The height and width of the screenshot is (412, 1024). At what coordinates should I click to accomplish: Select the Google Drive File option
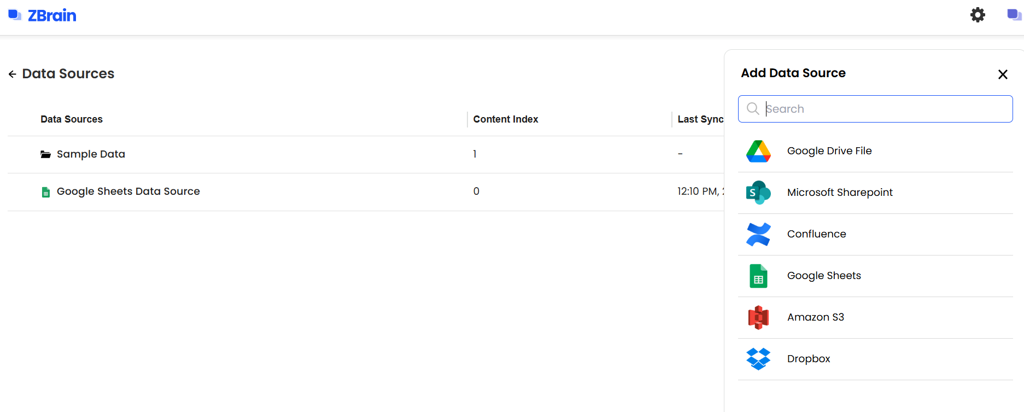(829, 151)
